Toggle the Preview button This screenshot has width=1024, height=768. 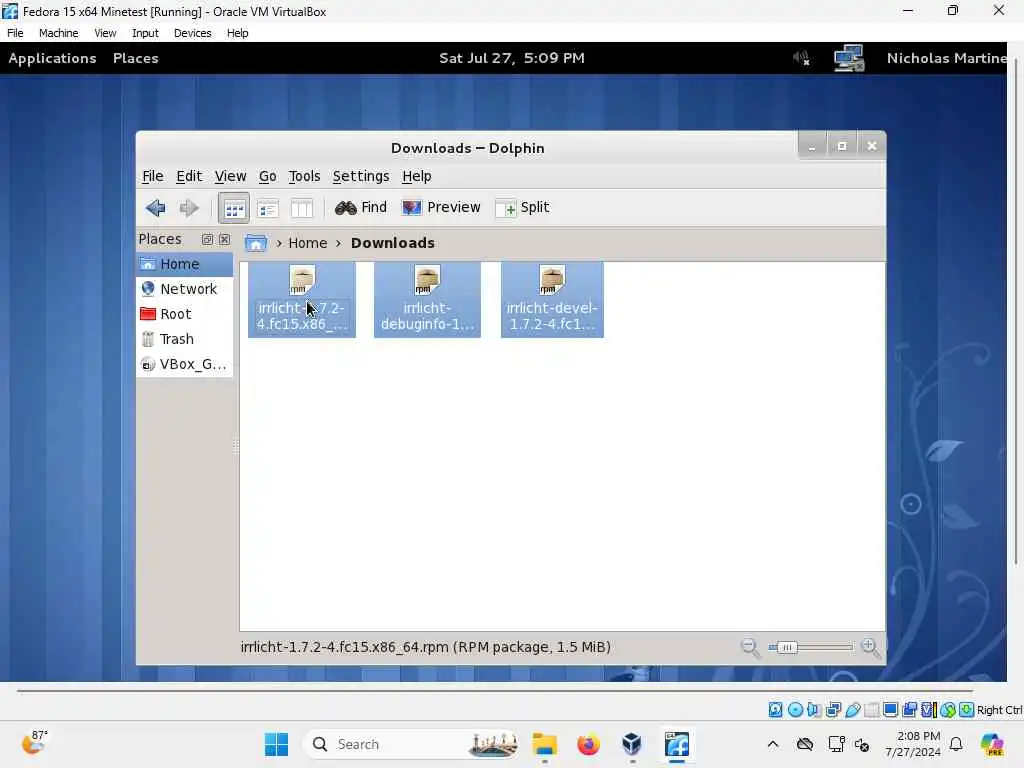441,208
